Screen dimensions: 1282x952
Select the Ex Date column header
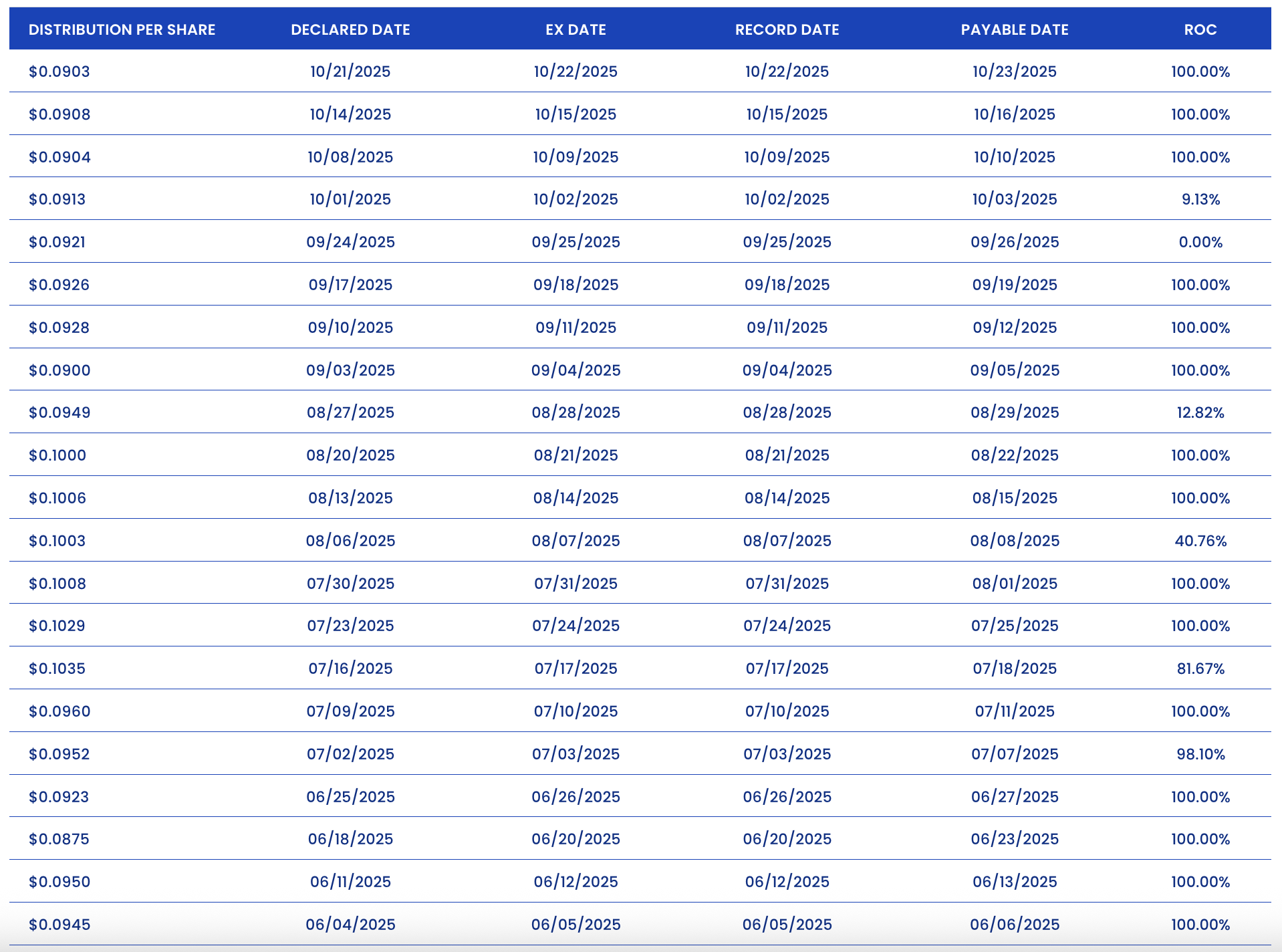click(x=575, y=29)
